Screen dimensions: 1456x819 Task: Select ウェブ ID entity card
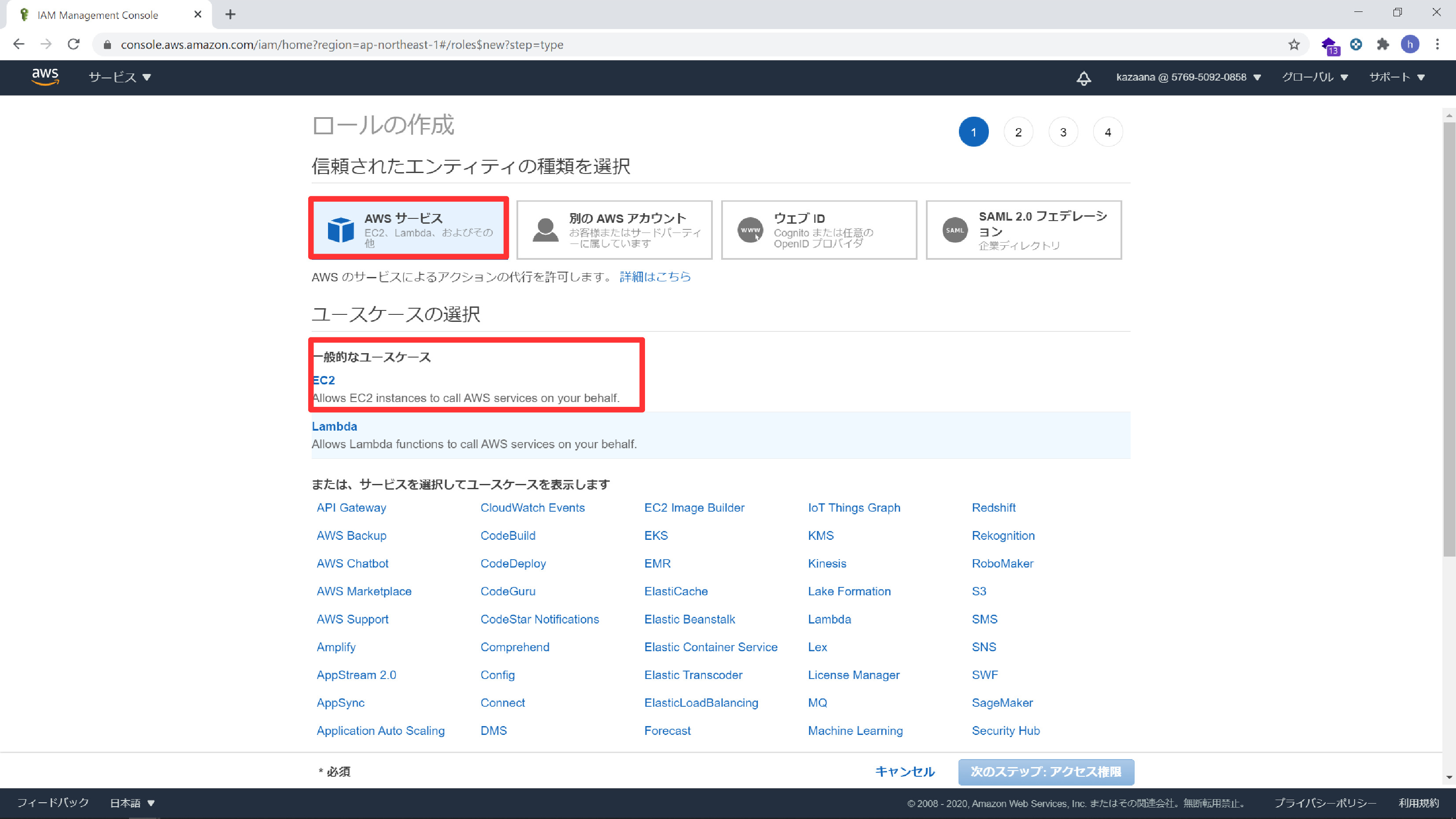(x=819, y=230)
